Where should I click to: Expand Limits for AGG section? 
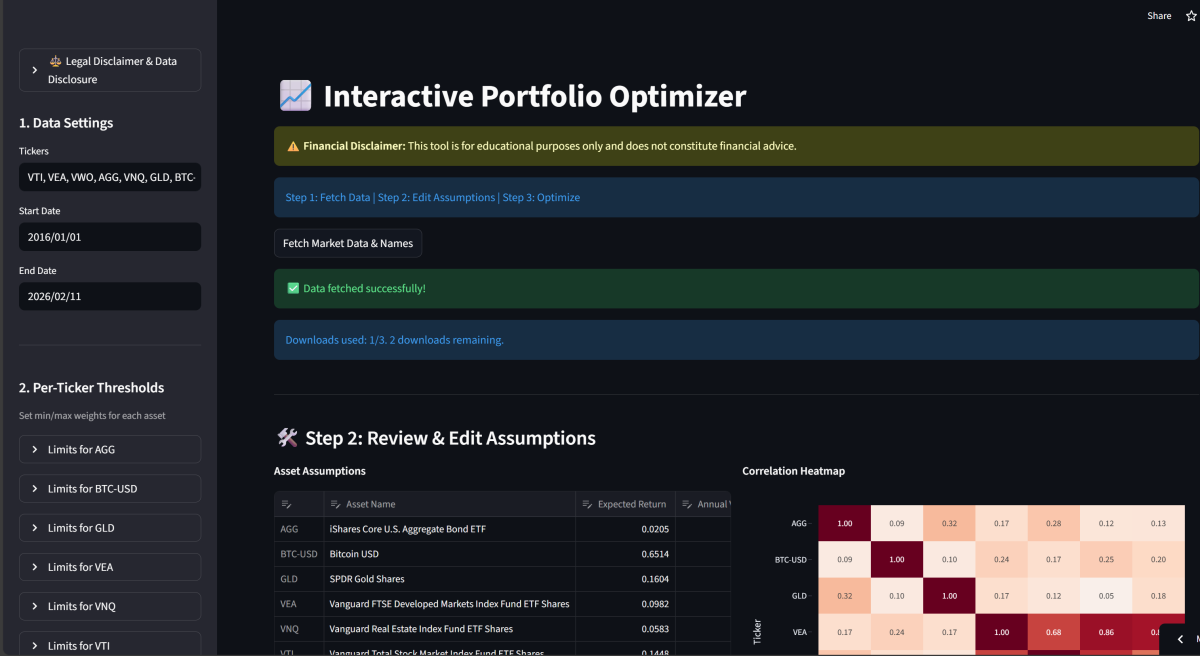point(110,450)
